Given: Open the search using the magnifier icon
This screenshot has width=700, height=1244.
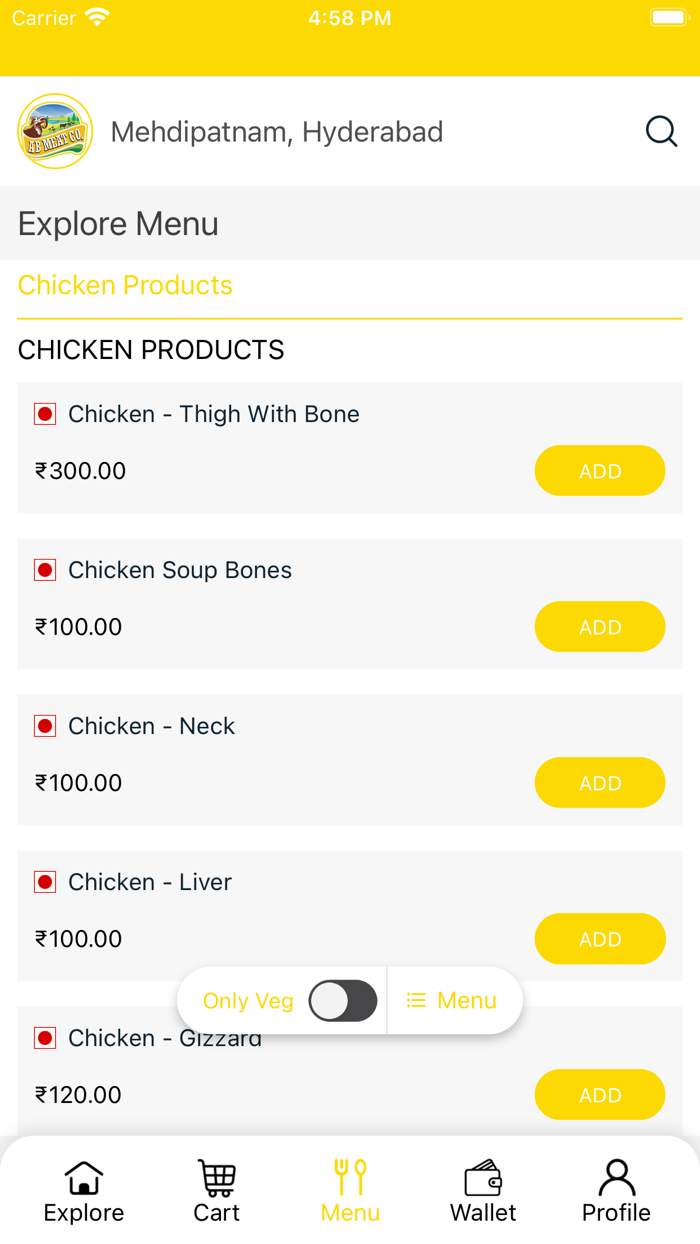Looking at the screenshot, I should [661, 131].
